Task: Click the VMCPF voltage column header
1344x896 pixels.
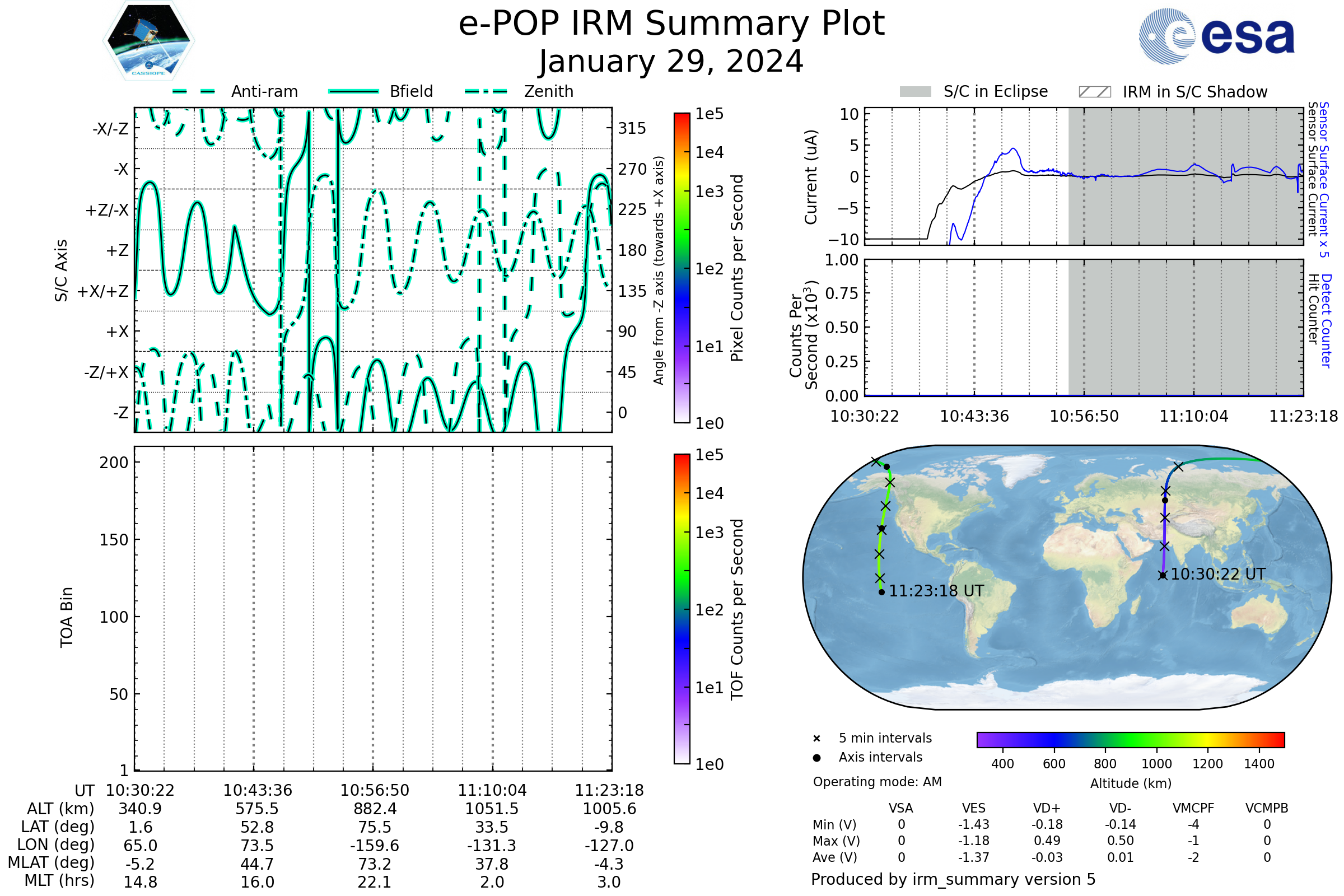Action: point(1193,809)
